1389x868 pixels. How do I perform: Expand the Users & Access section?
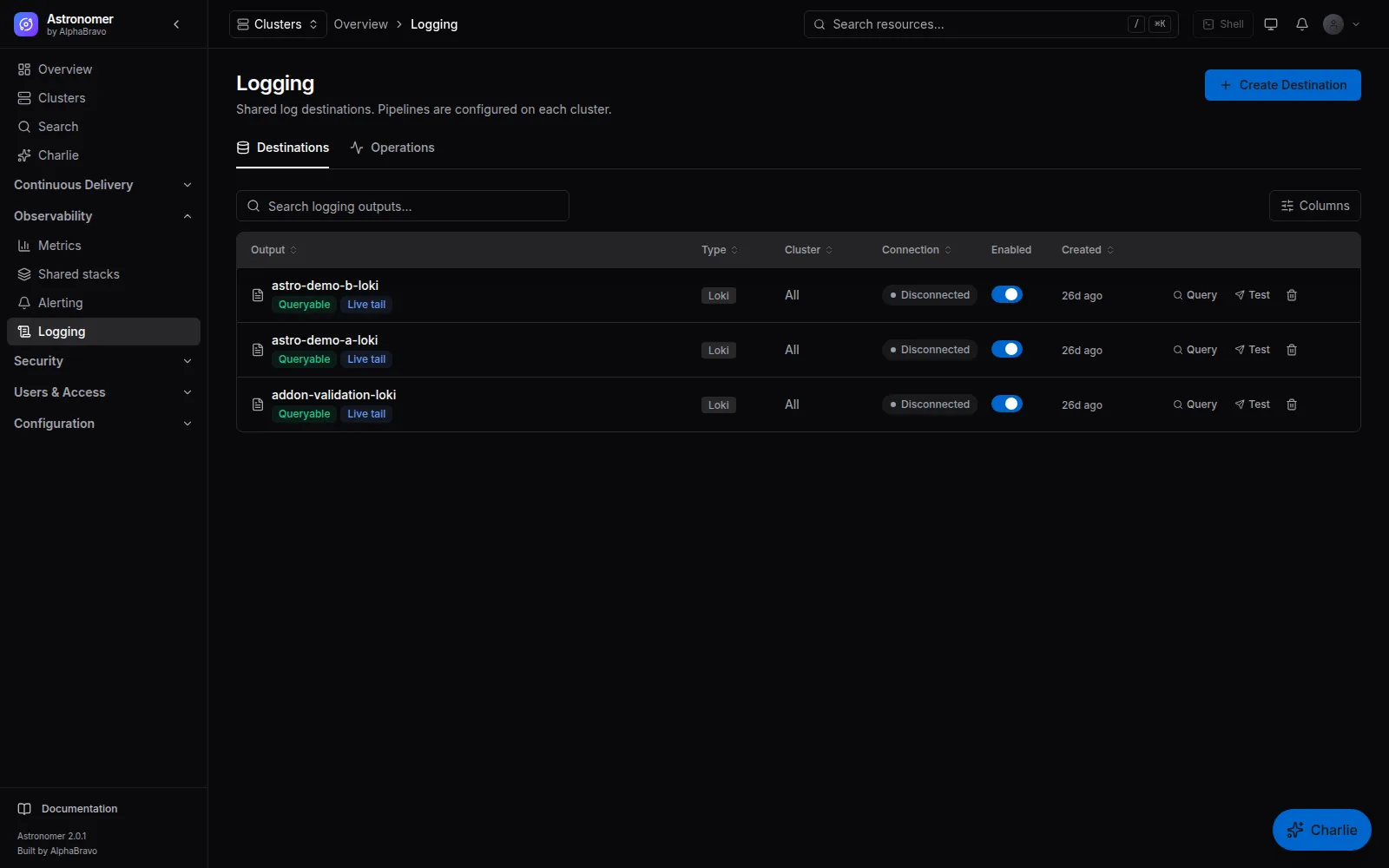(x=103, y=392)
